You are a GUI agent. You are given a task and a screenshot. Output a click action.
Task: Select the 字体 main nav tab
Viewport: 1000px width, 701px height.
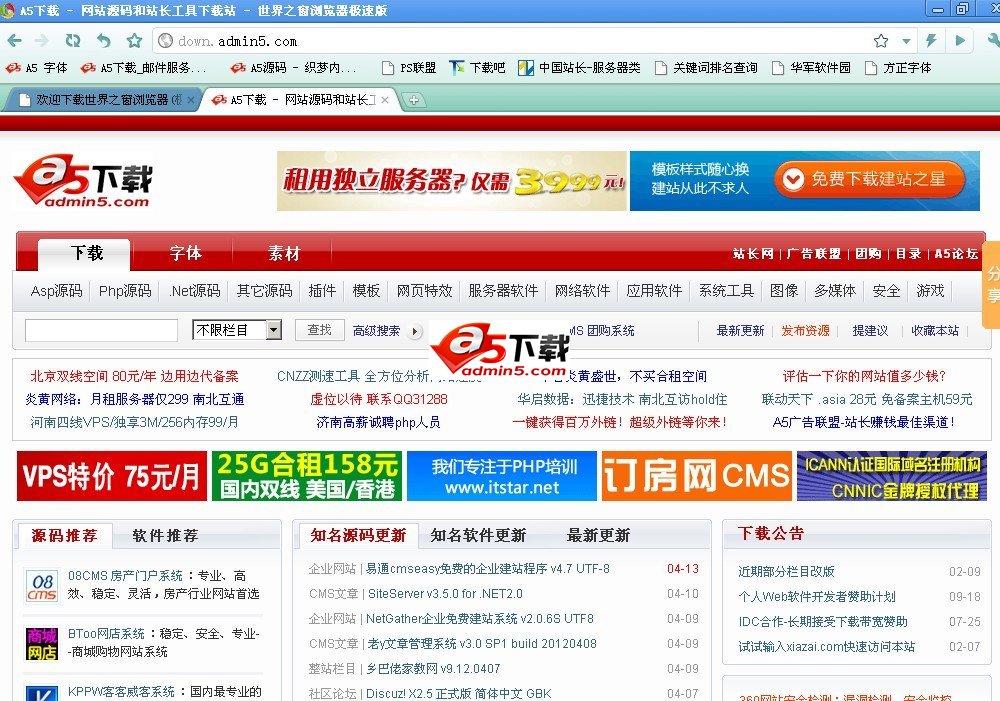185,253
